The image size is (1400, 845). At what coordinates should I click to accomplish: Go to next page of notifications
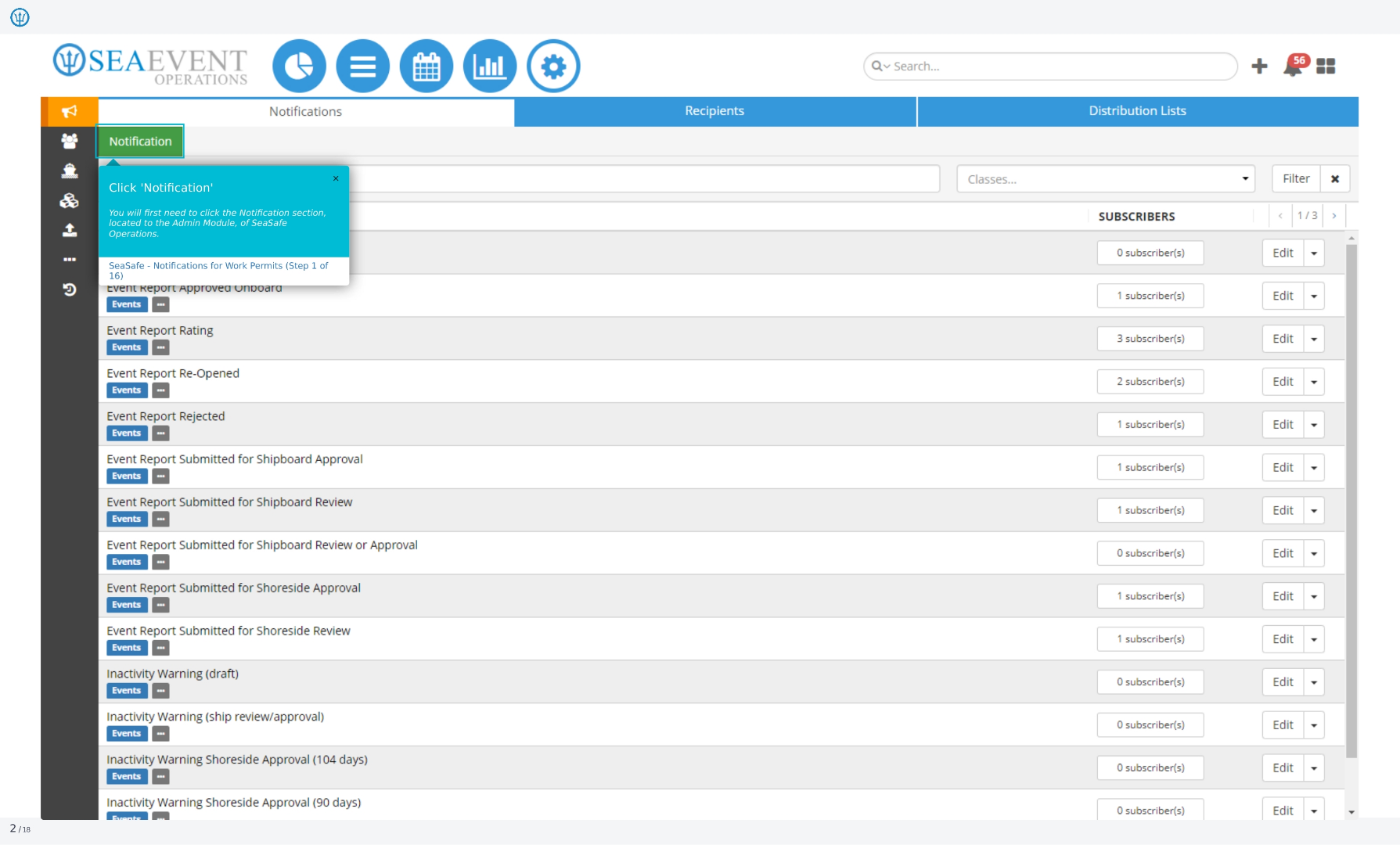[1334, 216]
